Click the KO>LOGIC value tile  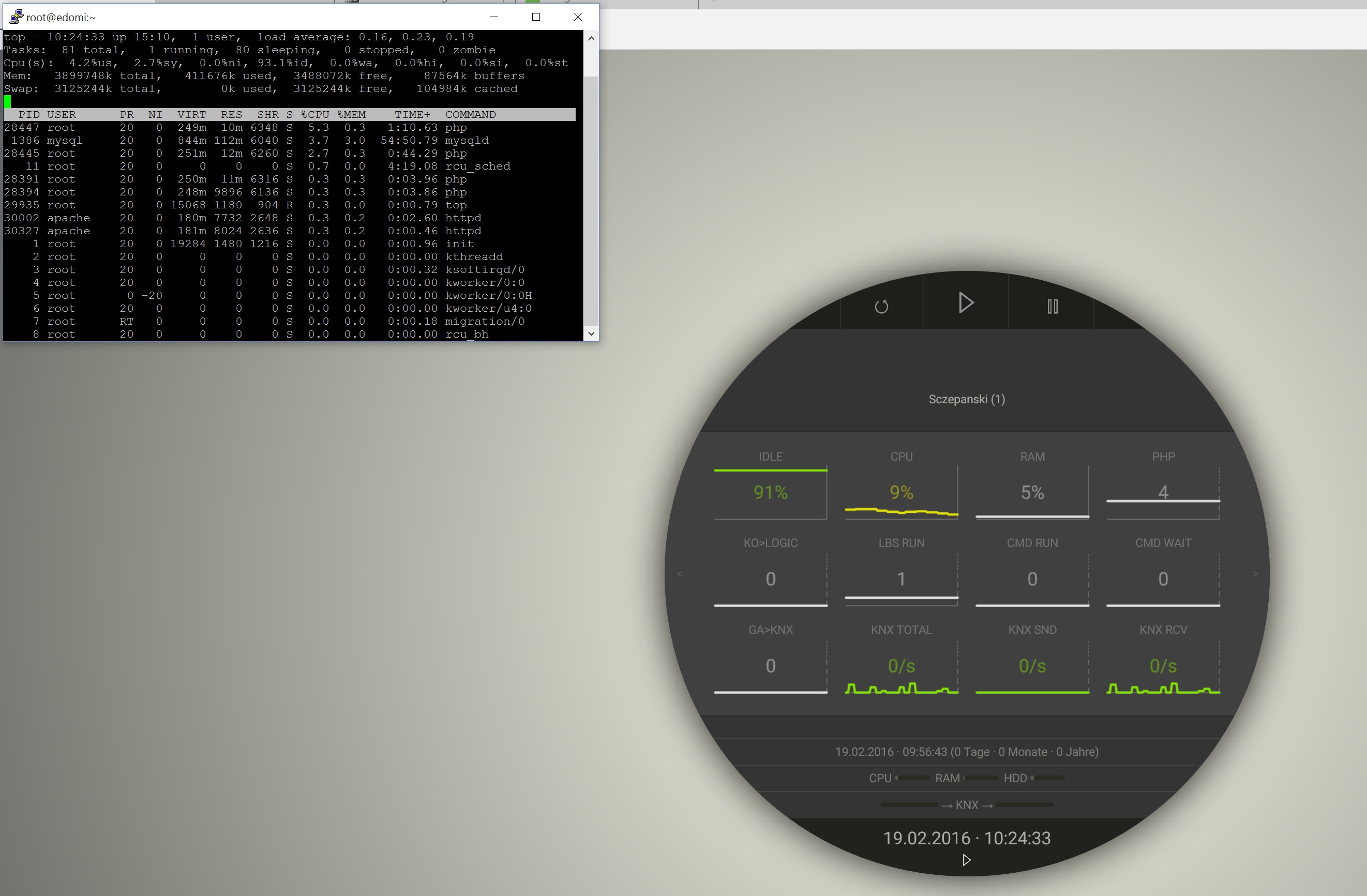(770, 572)
